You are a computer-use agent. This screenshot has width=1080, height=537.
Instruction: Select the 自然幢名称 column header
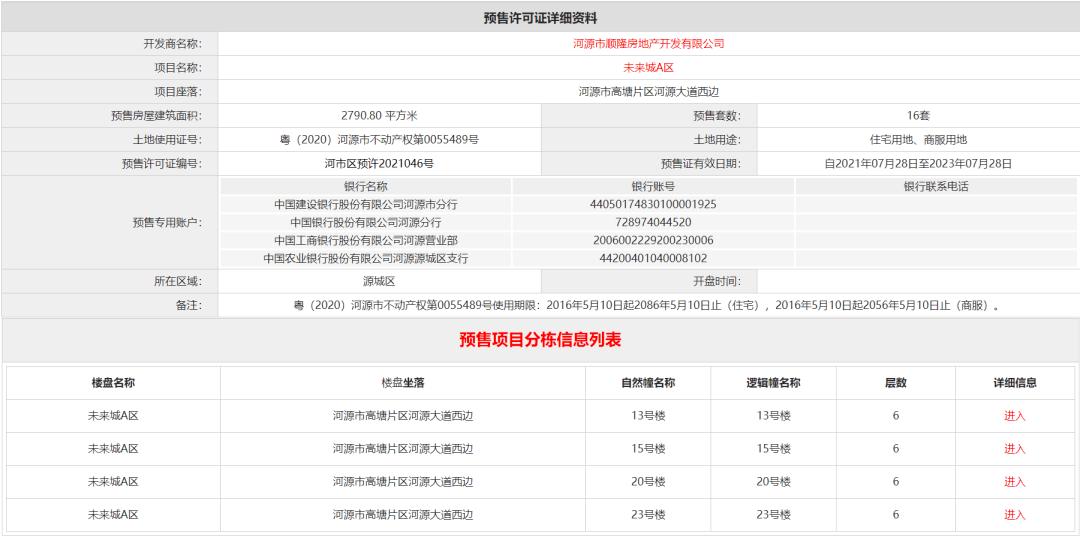click(648, 383)
